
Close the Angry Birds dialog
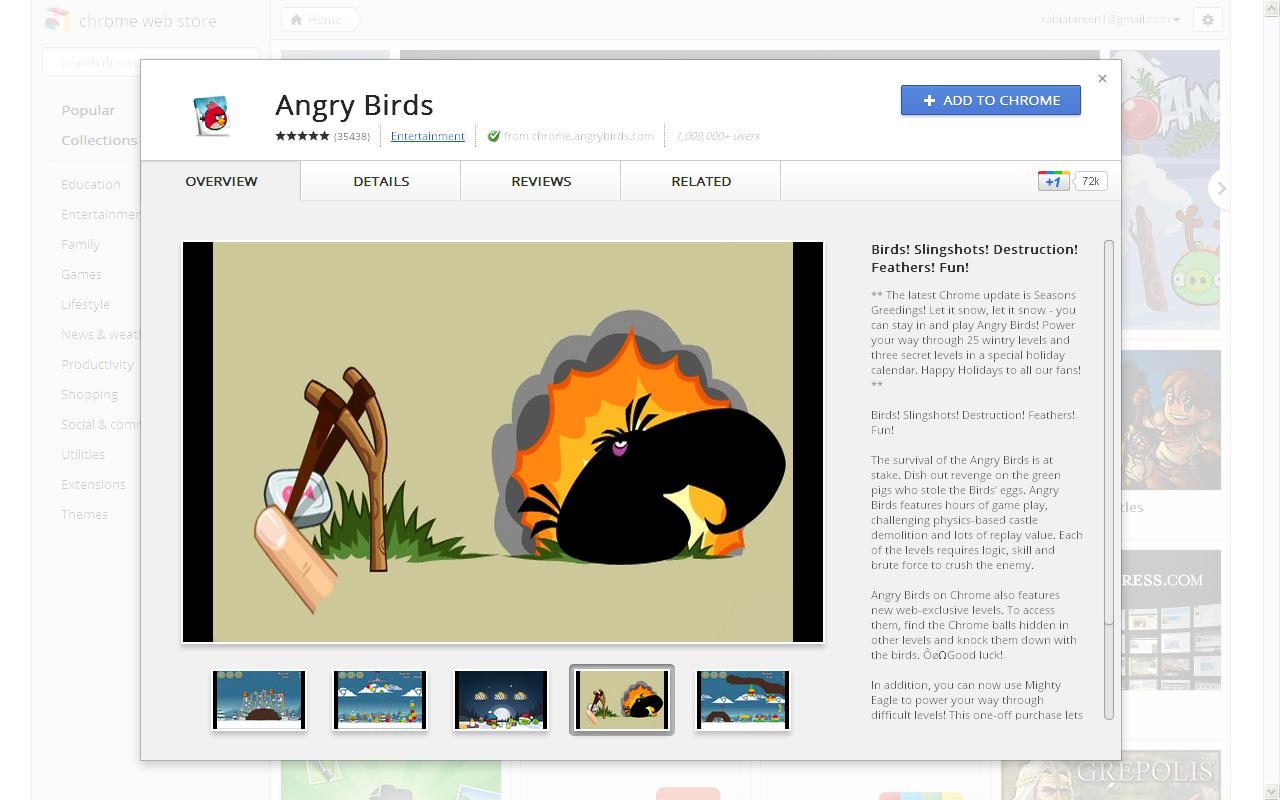(1102, 79)
